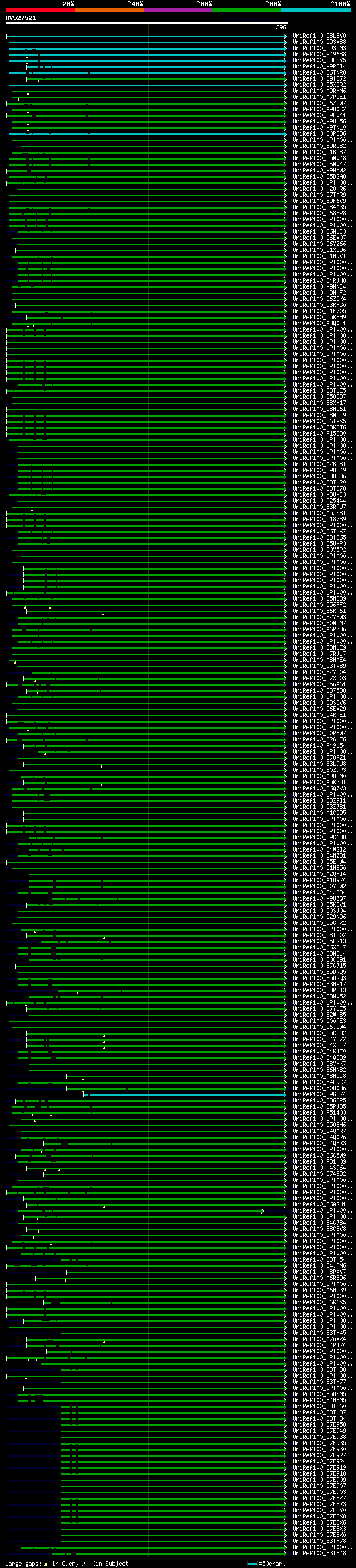This screenshot has height=1568, width=356.
Task: Select the UniRef100_A6NI39 entry
Action: pos(319,1290)
